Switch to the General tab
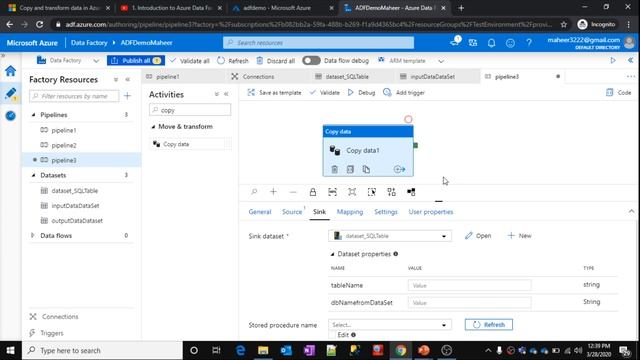The width and height of the screenshot is (640, 360). click(x=260, y=212)
